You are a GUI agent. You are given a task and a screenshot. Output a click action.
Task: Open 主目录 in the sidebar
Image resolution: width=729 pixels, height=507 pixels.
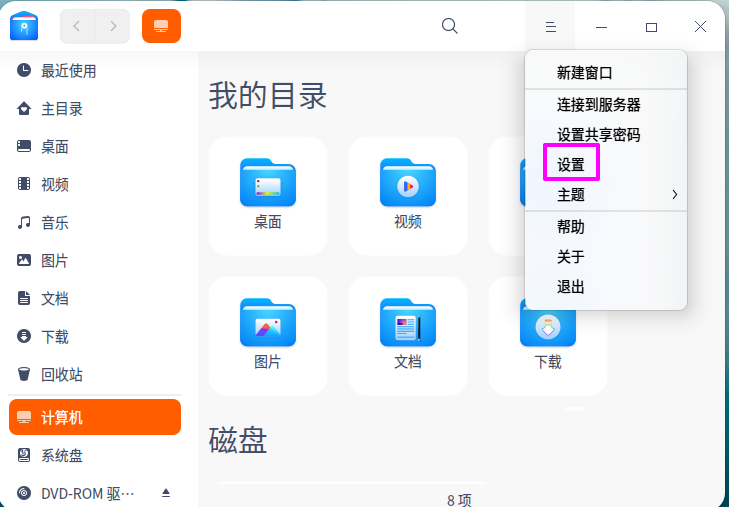click(95, 109)
